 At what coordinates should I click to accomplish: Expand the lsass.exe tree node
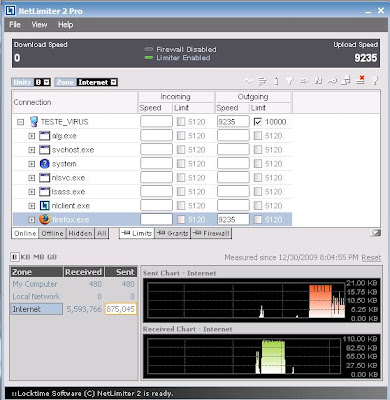(x=32, y=192)
